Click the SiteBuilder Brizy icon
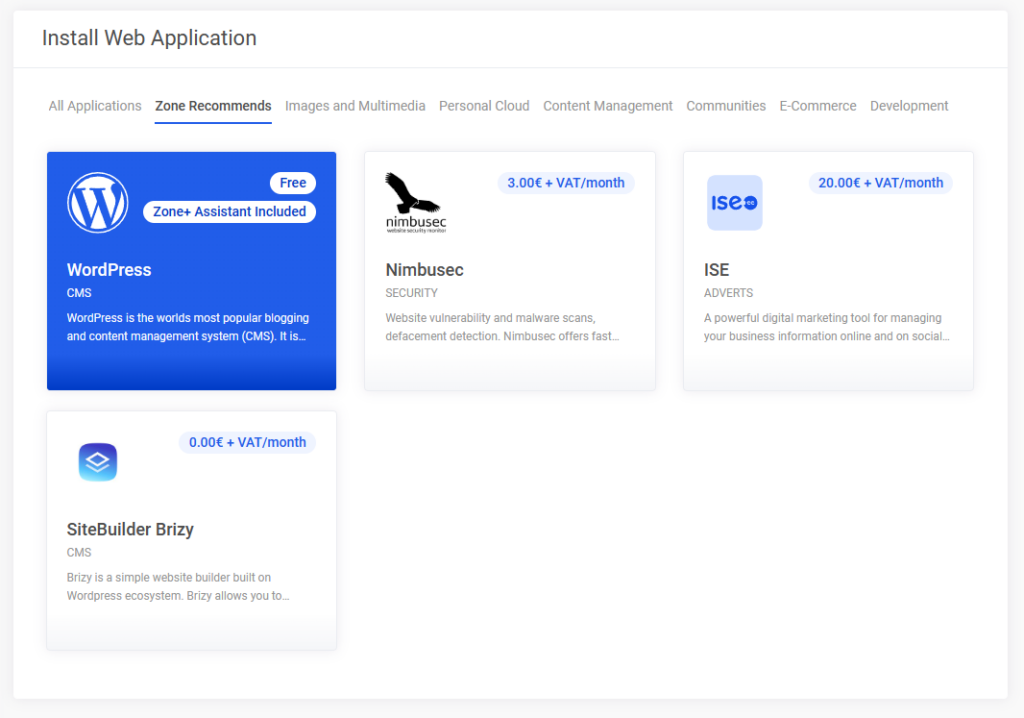This screenshot has height=718, width=1024. [x=97, y=462]
